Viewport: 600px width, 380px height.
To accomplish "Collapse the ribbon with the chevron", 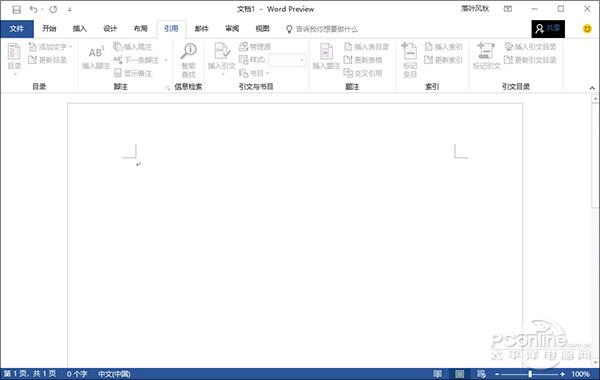I will click(x=592, y=88).
